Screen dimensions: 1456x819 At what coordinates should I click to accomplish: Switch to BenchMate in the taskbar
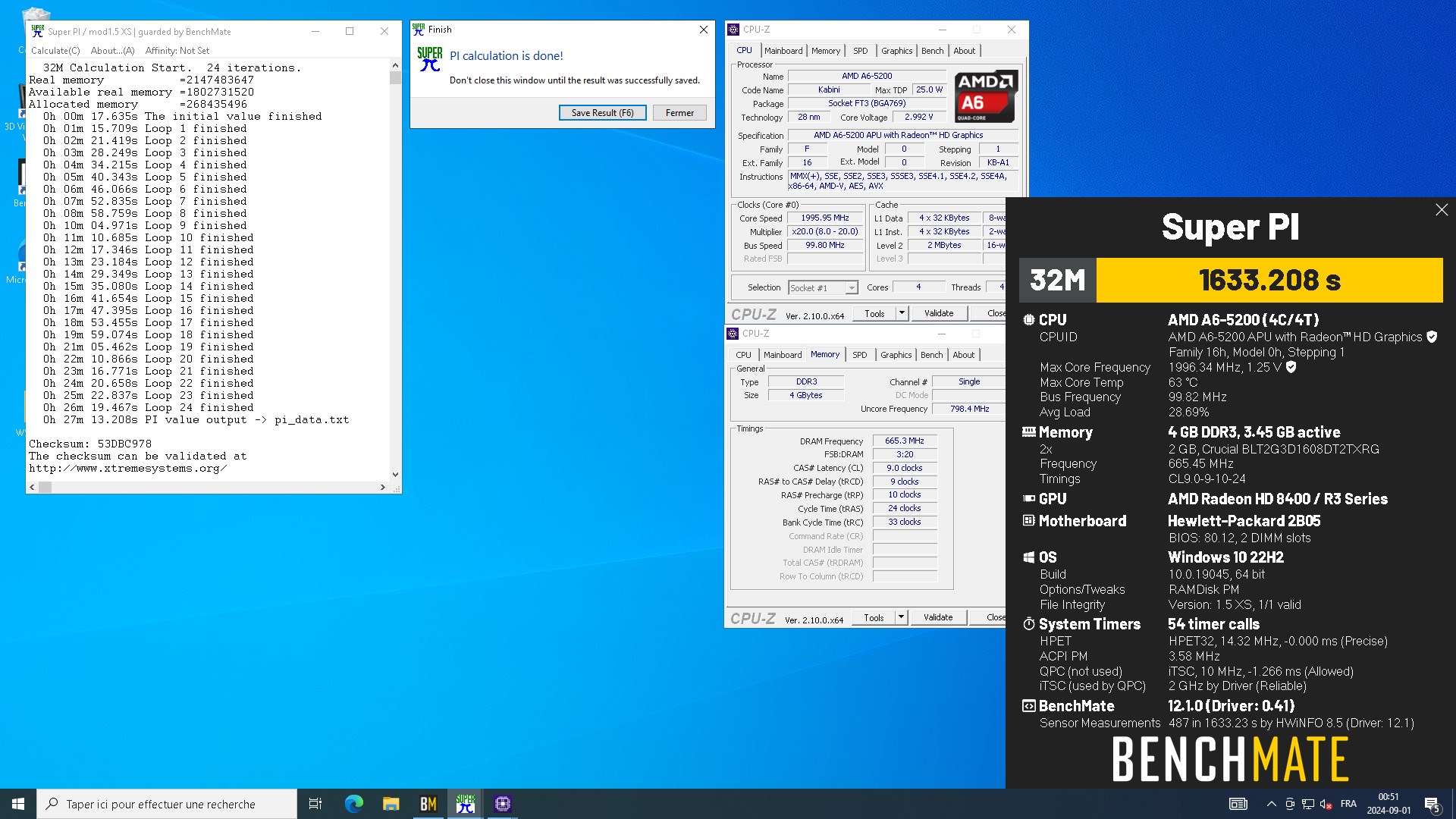[x=428, y=804]
